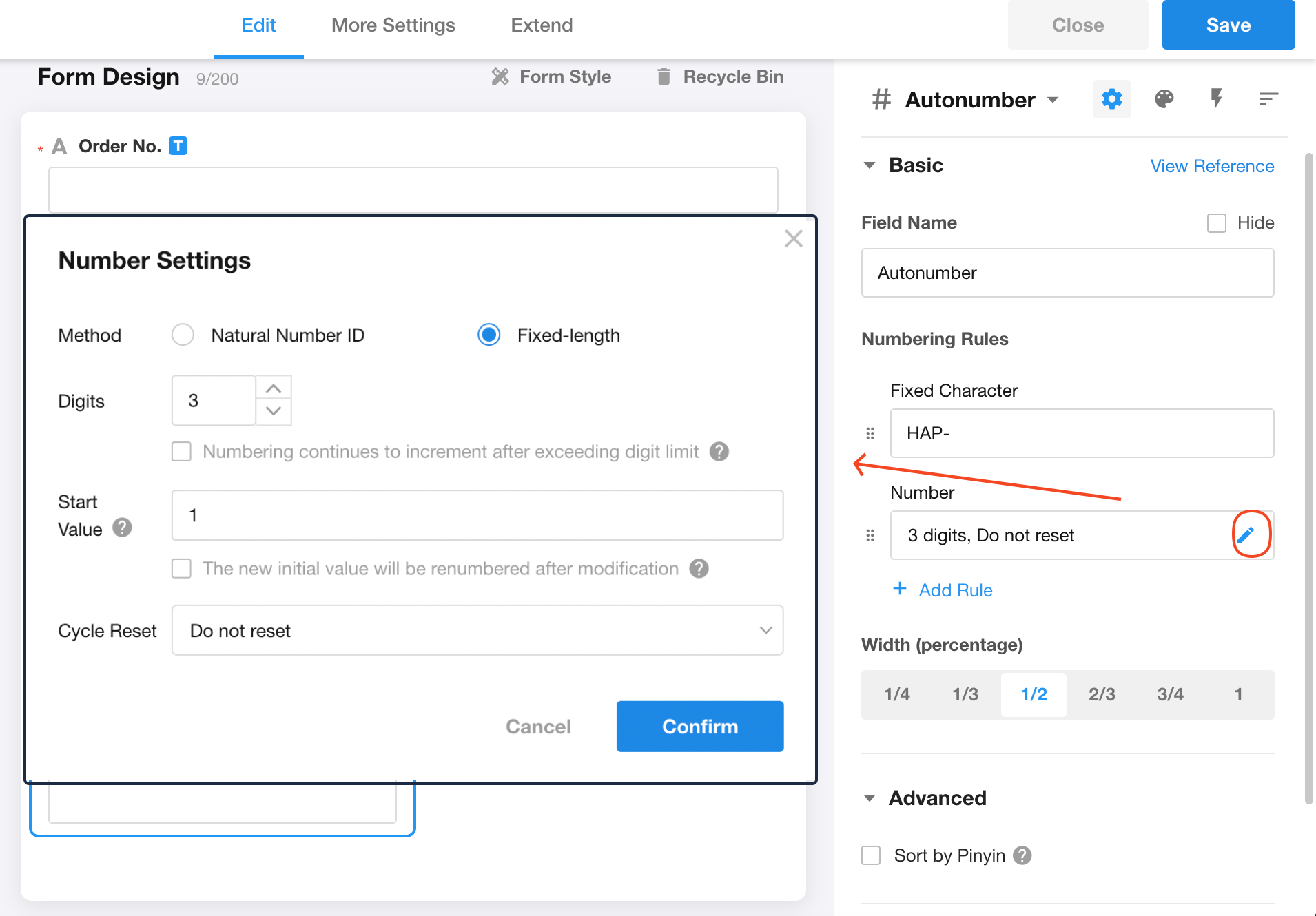Click help icon beside digit limit option
This screenshot has width=1316, height=916.
click(x=719, y=452)
